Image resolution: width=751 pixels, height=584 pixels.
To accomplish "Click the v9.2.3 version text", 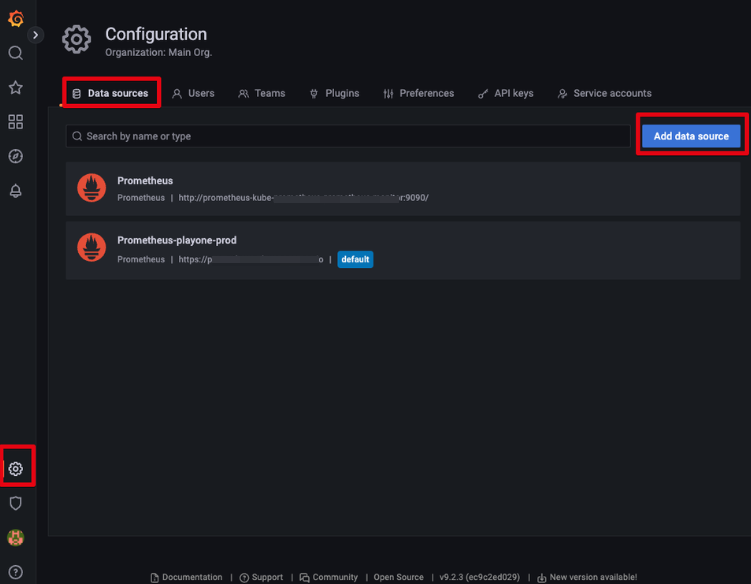I will [479, 577].
